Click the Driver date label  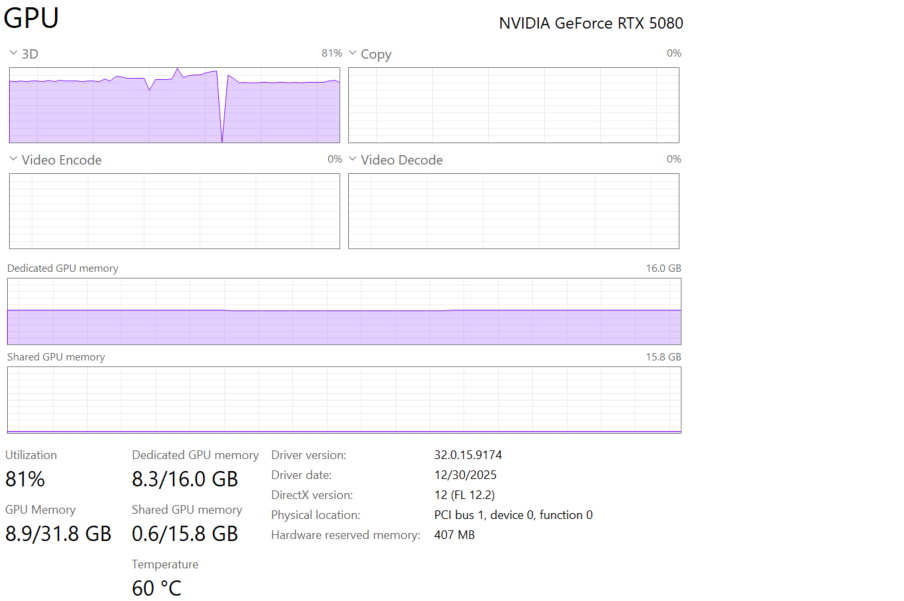pos(302,475)
